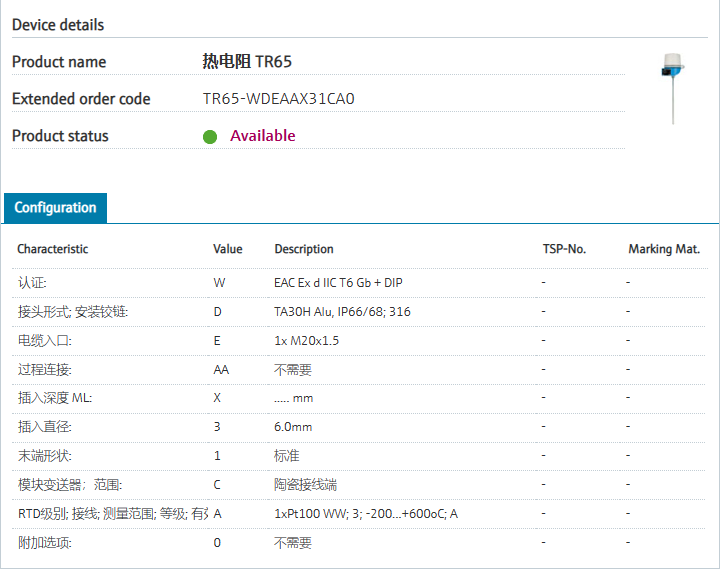
Task: Click the 插入深度 ML row label
Action: (x=55, y=399)
